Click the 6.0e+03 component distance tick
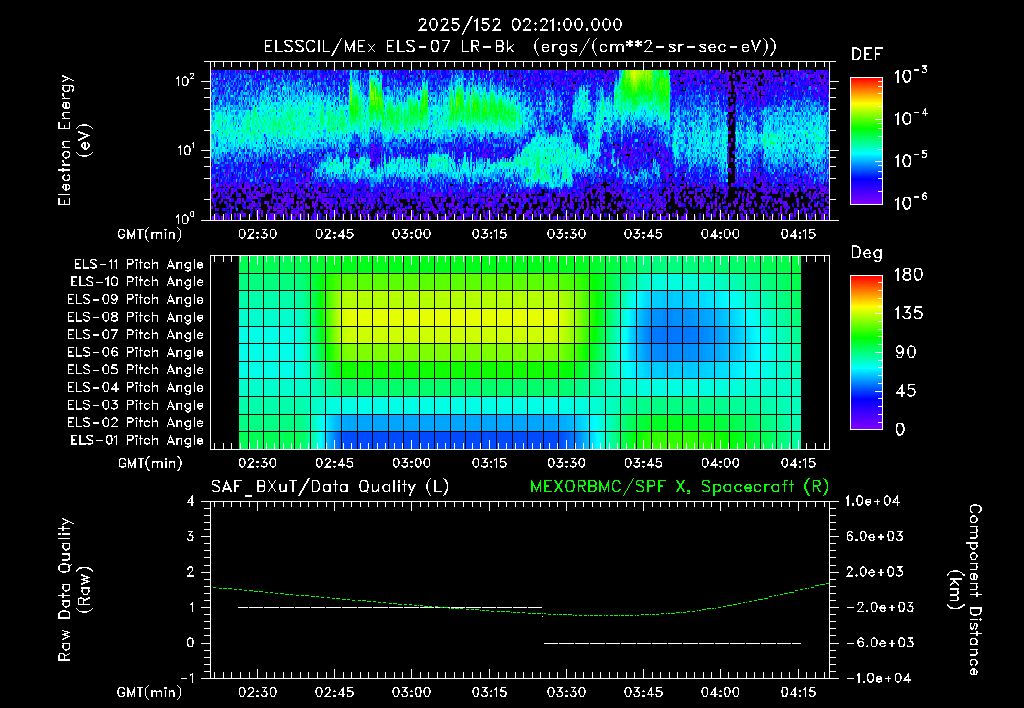 (875, 536)
